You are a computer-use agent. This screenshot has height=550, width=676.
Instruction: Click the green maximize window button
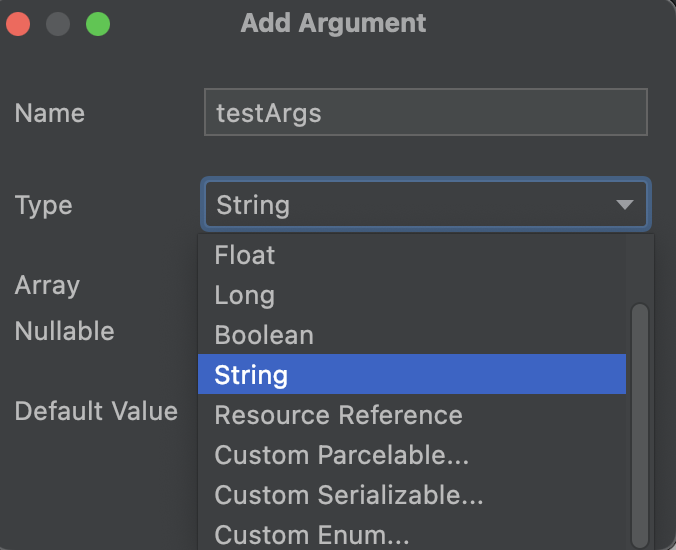click(97, 23)
